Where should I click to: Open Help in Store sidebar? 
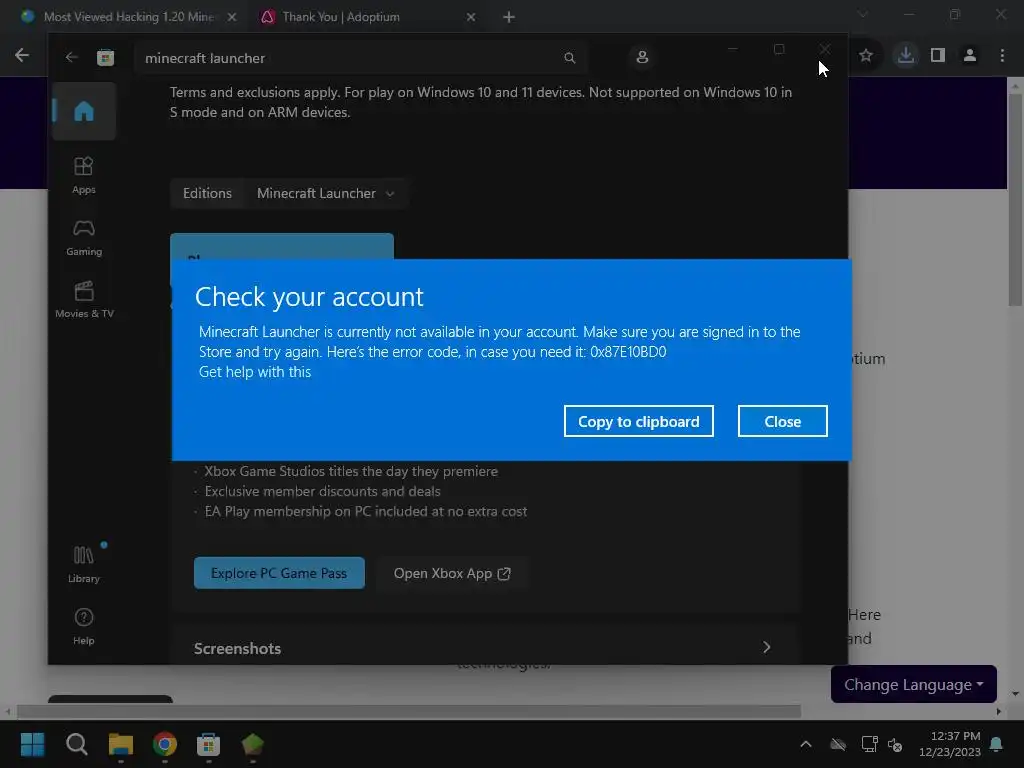coord(84,626)
